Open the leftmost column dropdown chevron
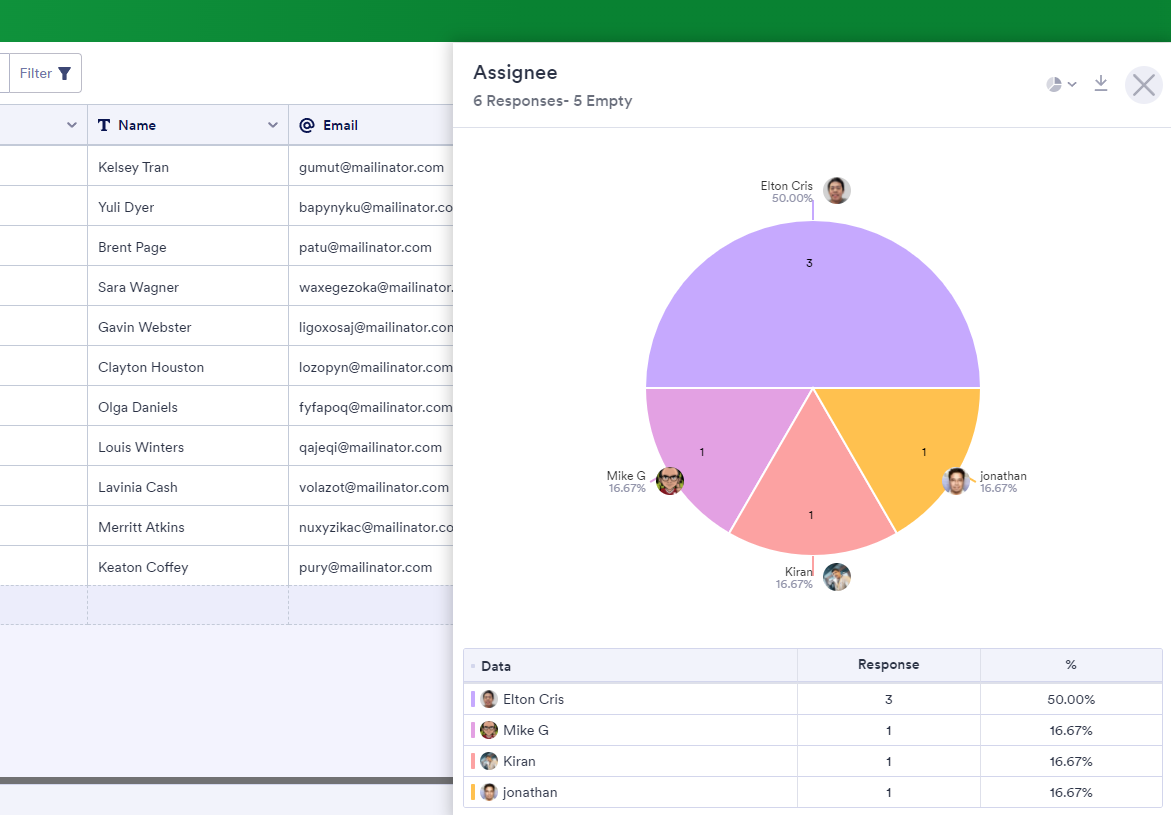 71,125
